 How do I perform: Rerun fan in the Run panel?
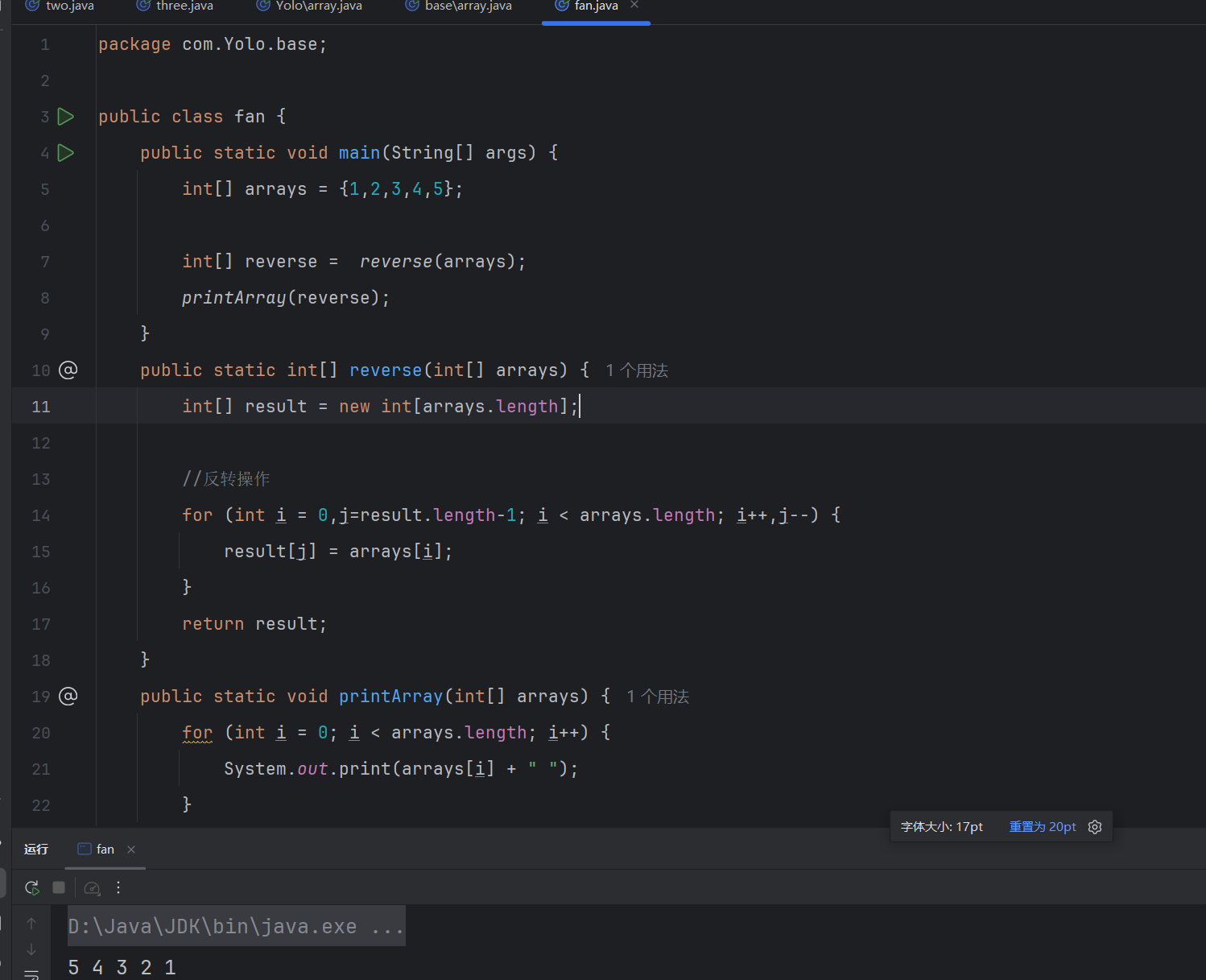point(32,887)
